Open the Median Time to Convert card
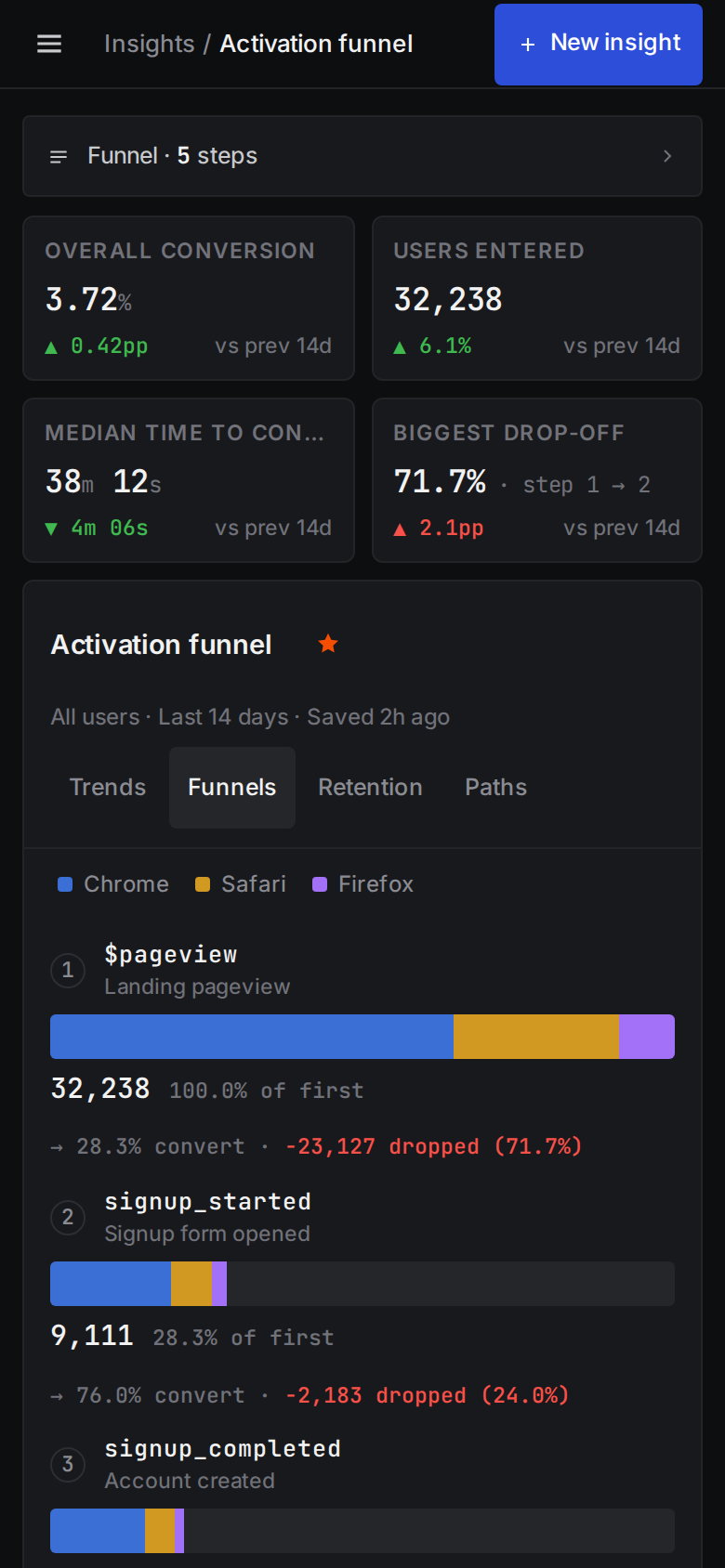This screenshot has width=725, height=1568. pyautogui.click(x=189, y=480)
